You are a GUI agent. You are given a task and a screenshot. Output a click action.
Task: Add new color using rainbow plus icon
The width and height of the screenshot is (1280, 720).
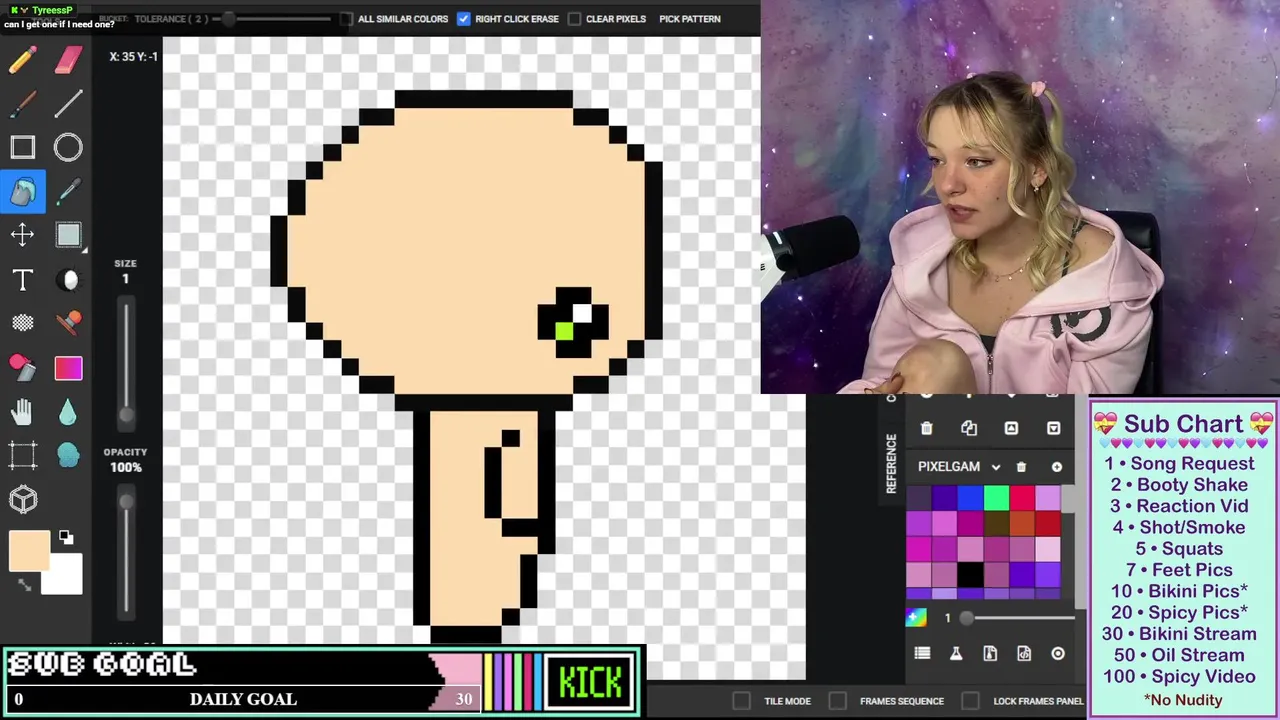click(x=916, y=617)
